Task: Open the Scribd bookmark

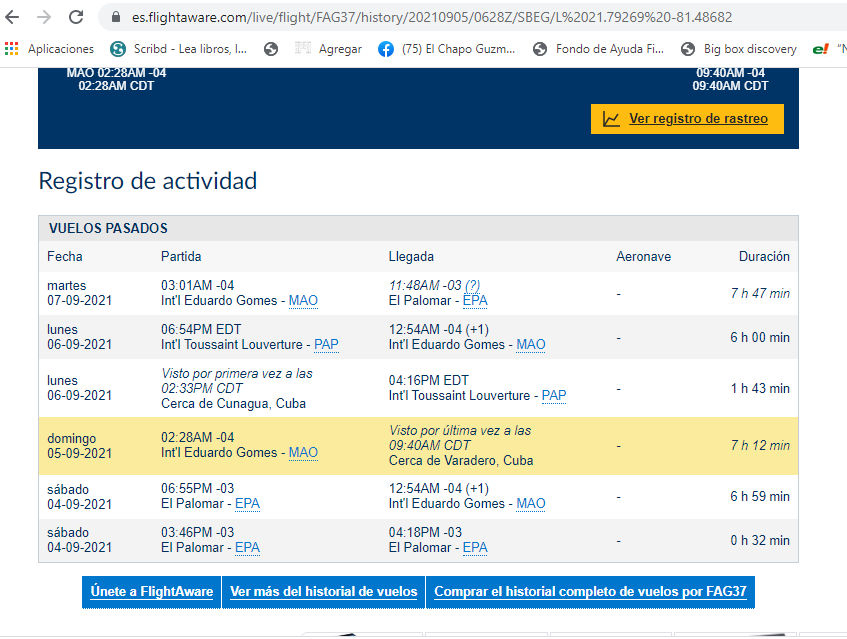Action: 179,49
